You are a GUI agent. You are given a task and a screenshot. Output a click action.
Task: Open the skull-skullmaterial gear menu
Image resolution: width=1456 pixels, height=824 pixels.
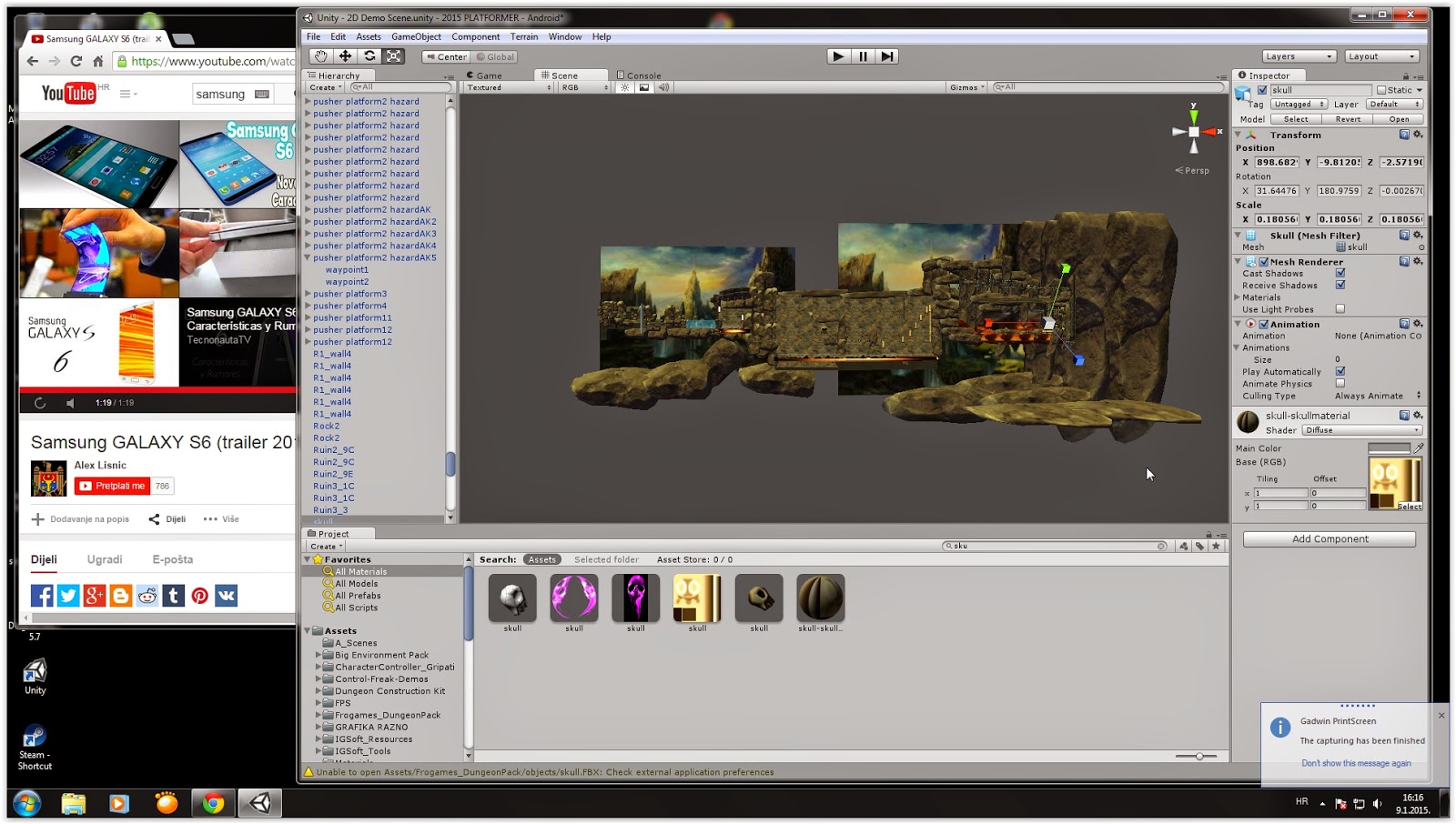point(1418,416)
